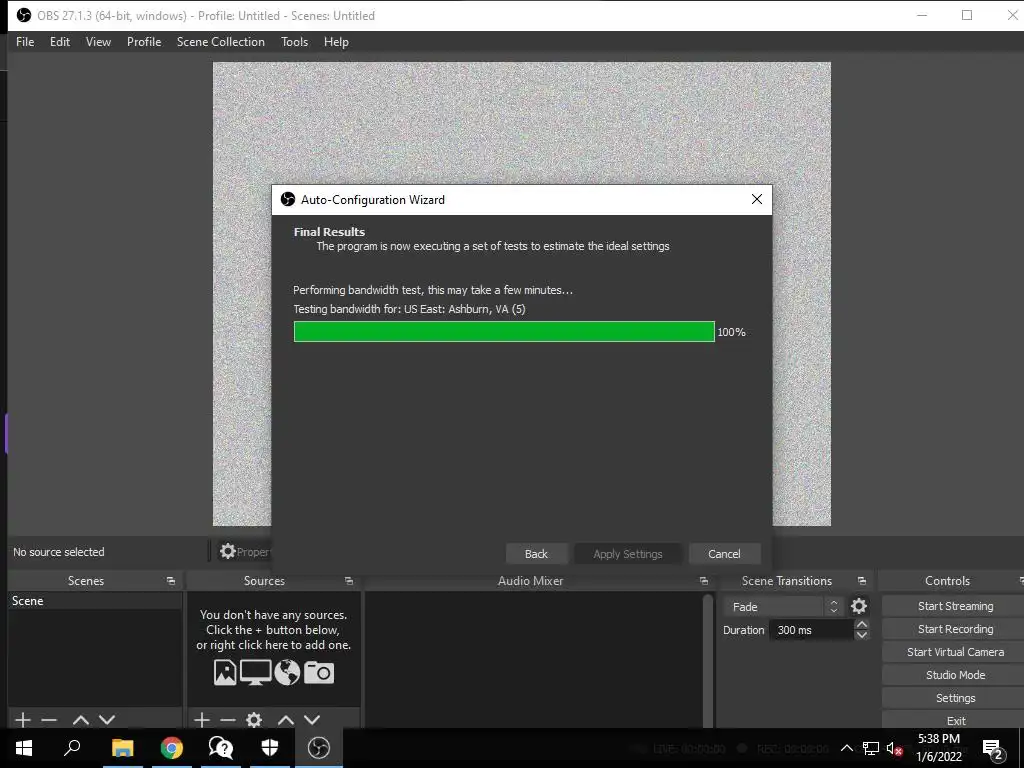Open the Tools menu
This screenshot has width=1024, height=768.
coord(295,42)
